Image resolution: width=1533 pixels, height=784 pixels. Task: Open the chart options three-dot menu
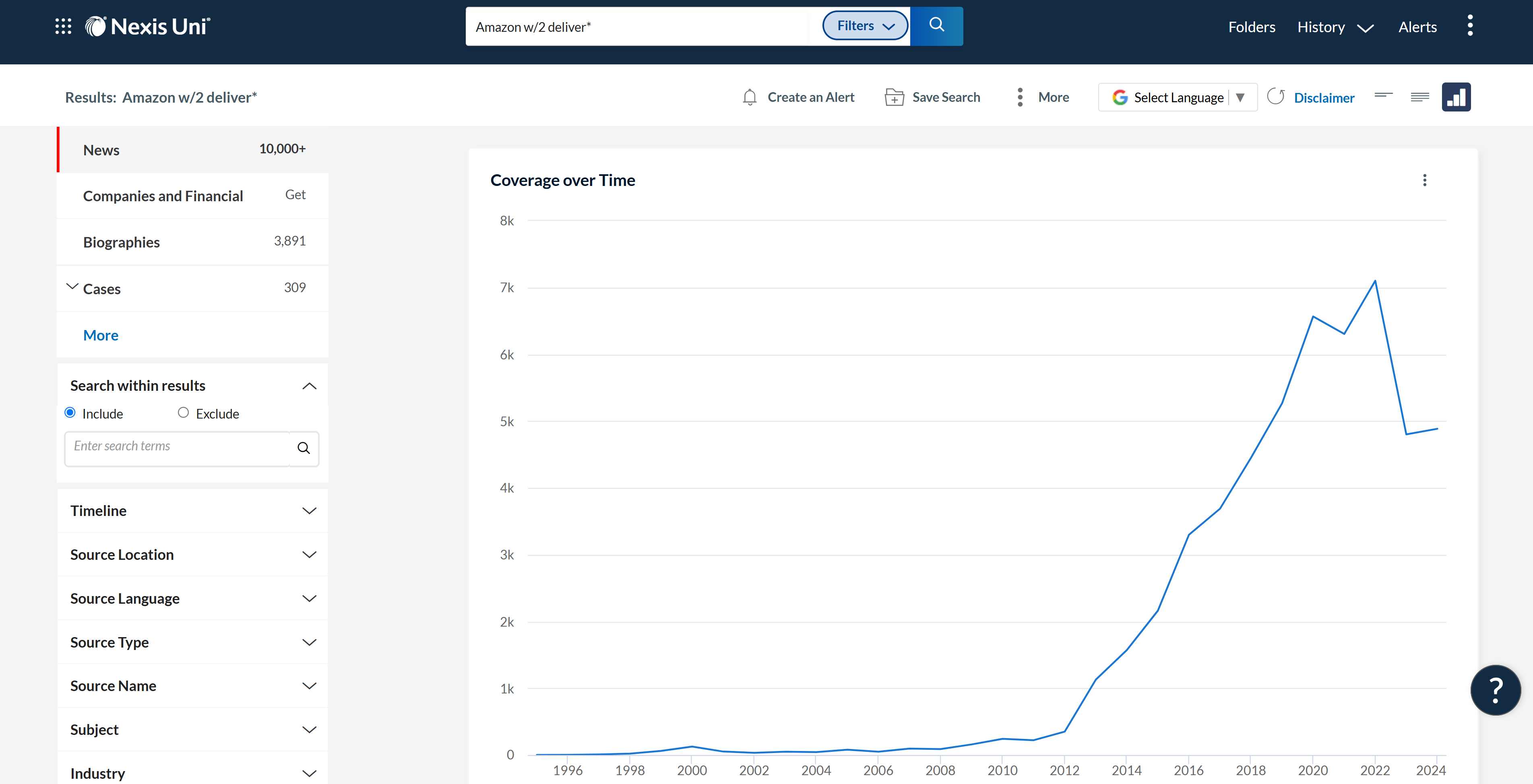pos(1425,180)
